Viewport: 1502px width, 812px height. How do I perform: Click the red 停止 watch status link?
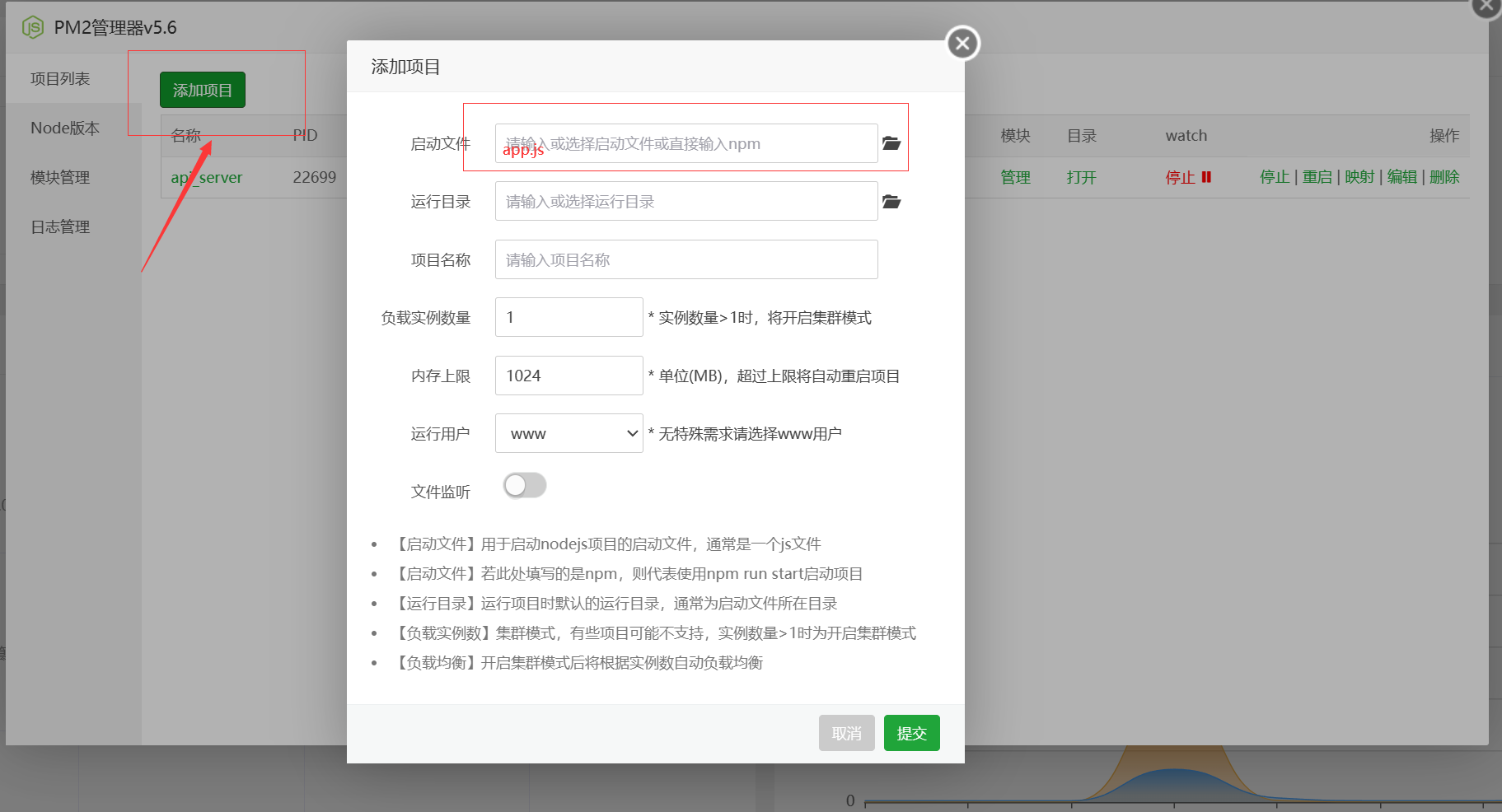click(x=1180, y=177)
